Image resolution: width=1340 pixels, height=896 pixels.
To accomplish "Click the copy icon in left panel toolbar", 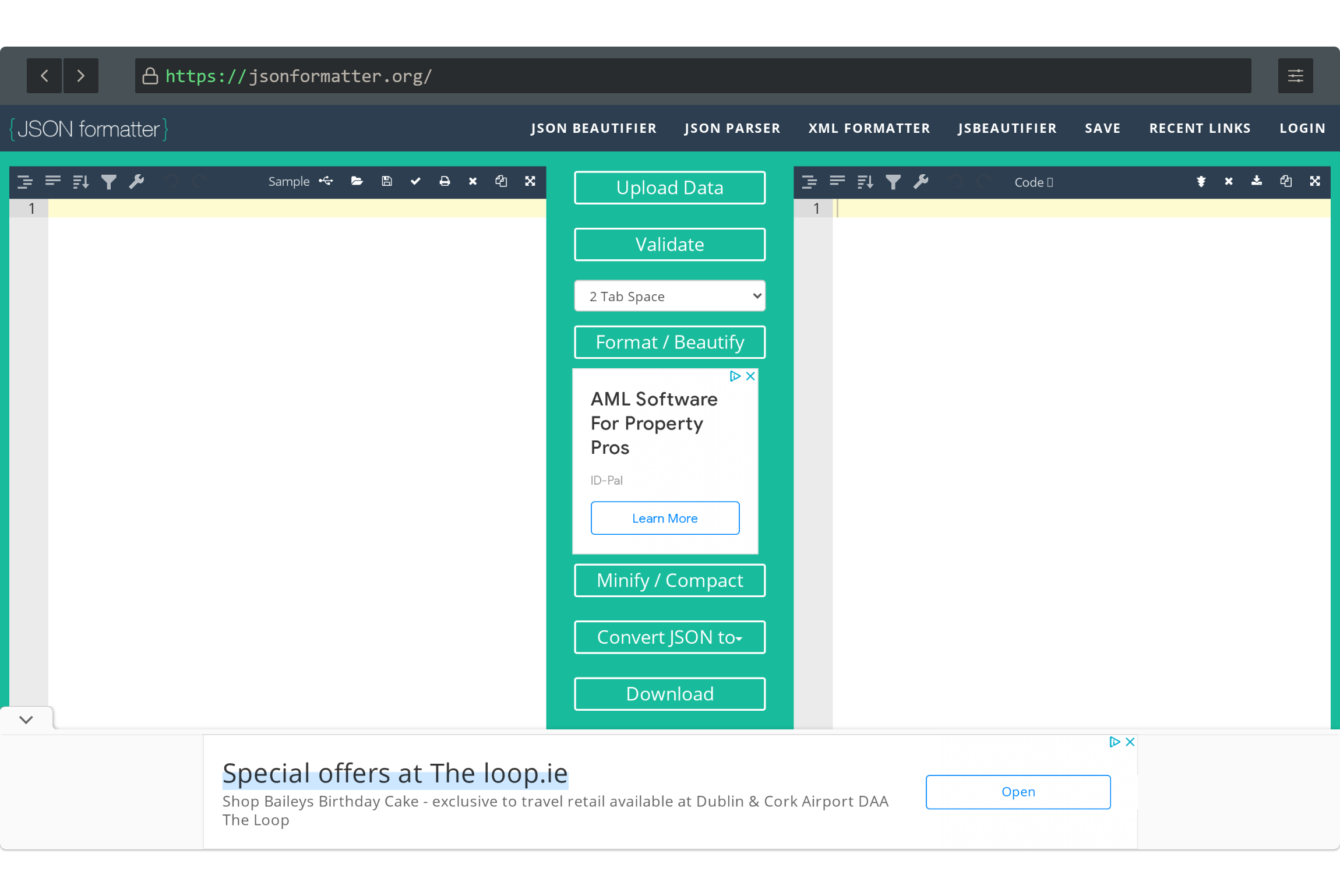I will [502, 181].
